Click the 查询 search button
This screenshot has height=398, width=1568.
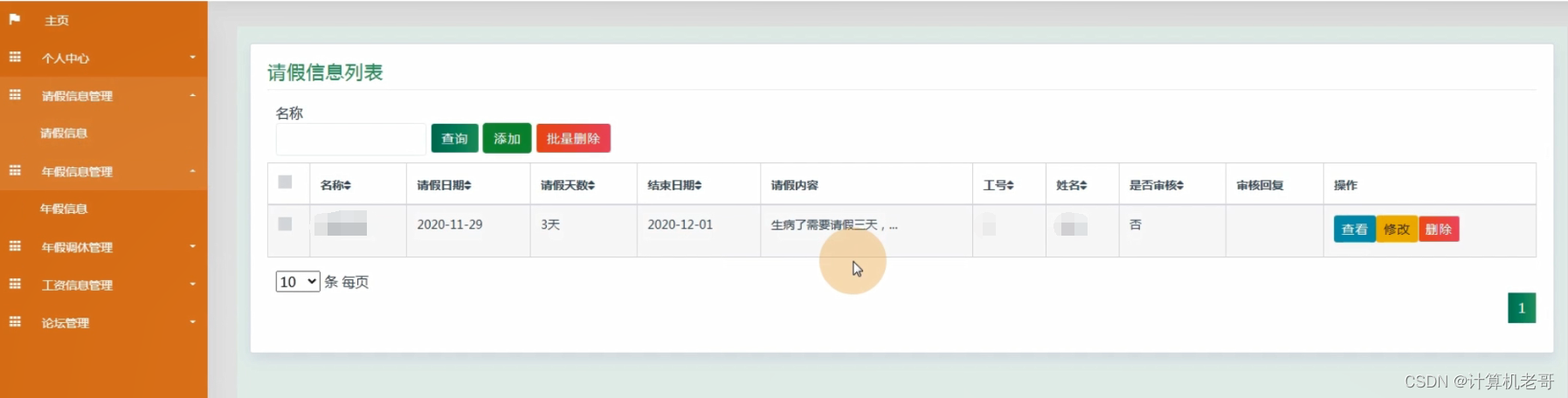click(454, 138)
